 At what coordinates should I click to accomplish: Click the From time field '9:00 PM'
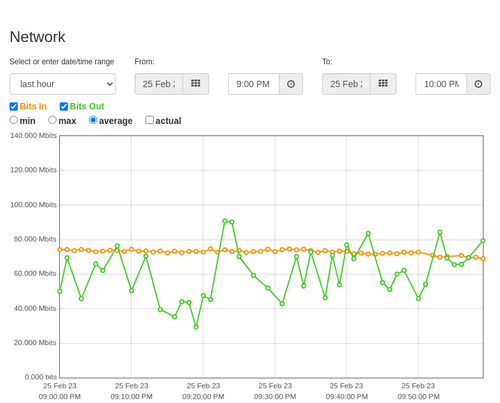tap(254, 84)
